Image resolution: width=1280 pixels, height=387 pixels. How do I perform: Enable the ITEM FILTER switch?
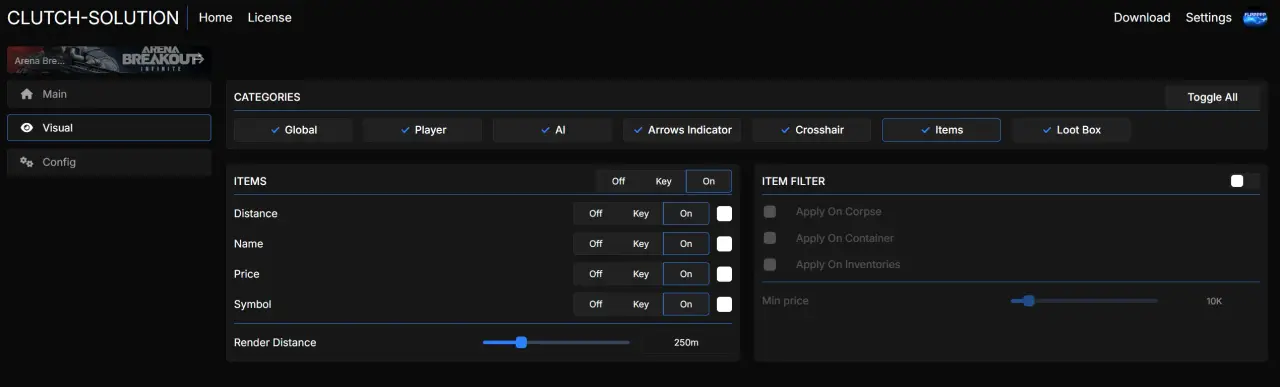coord(1245,181)
